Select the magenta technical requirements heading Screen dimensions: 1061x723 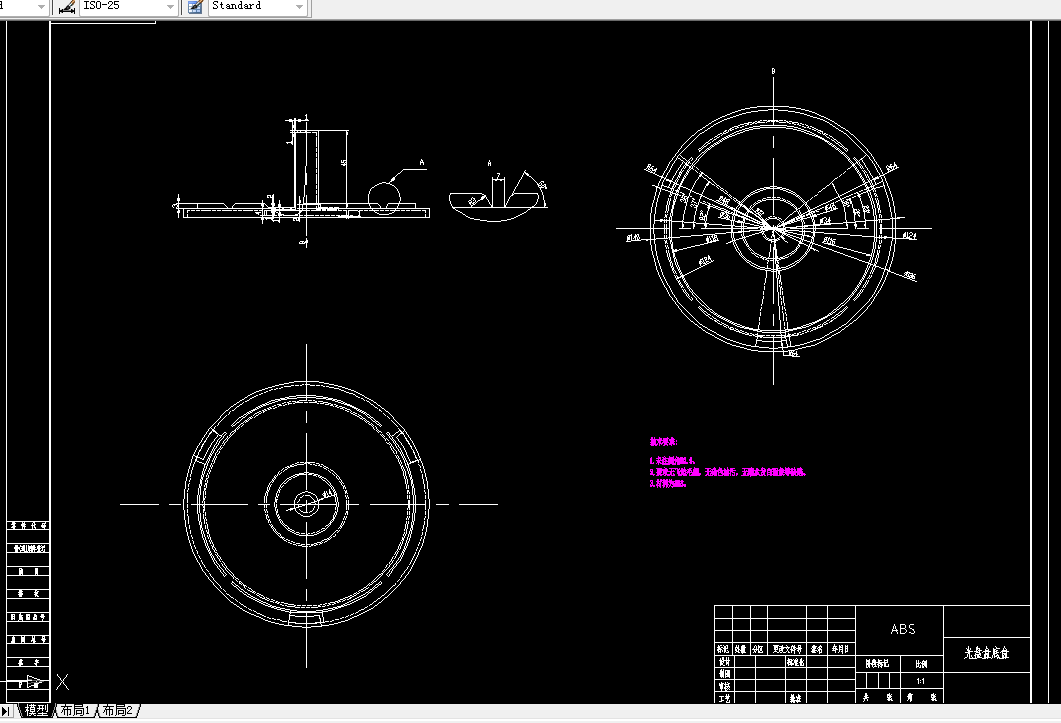pos(663,441)
